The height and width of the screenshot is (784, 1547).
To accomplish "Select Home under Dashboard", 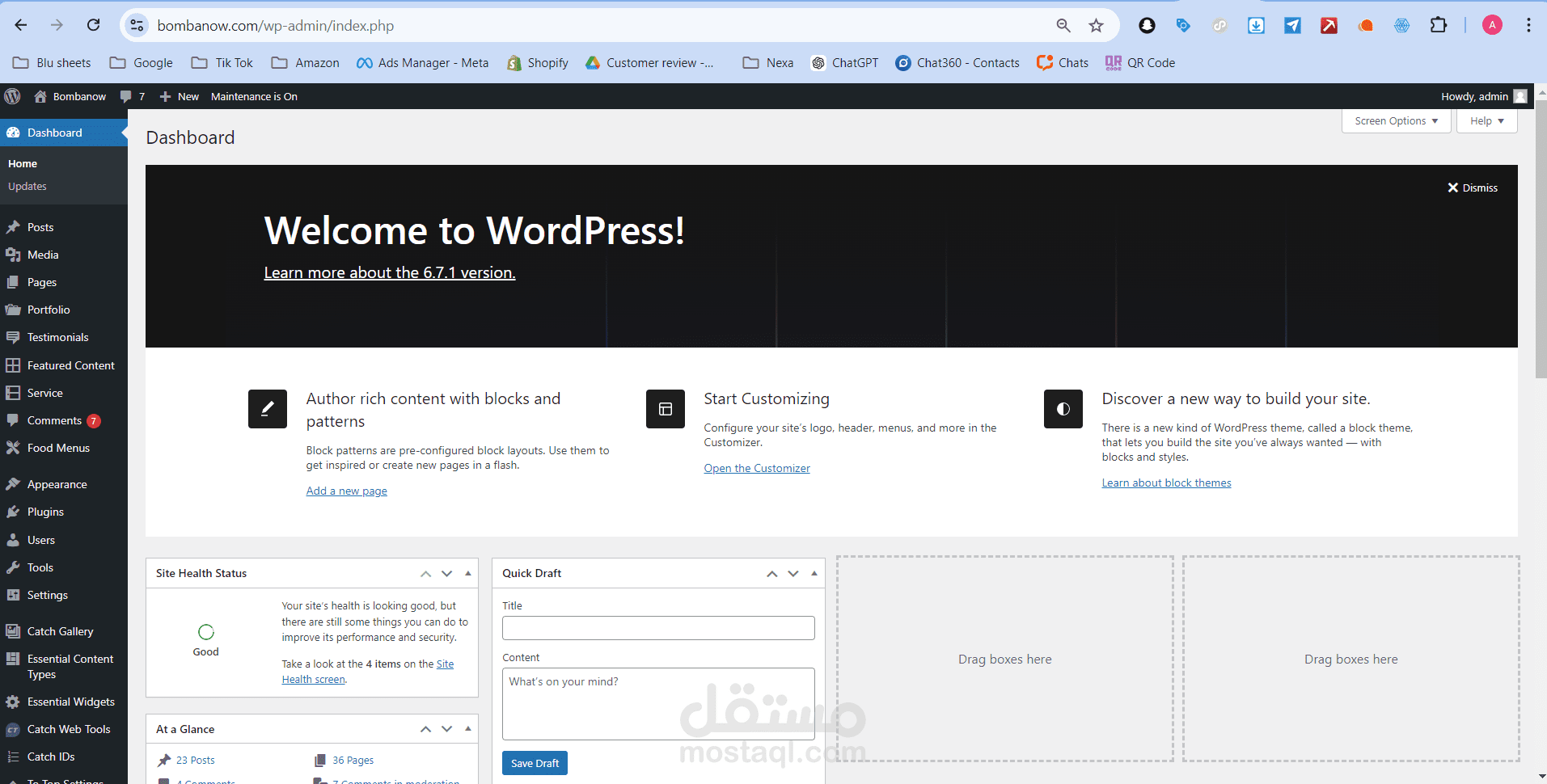I will tap(23, 163).
